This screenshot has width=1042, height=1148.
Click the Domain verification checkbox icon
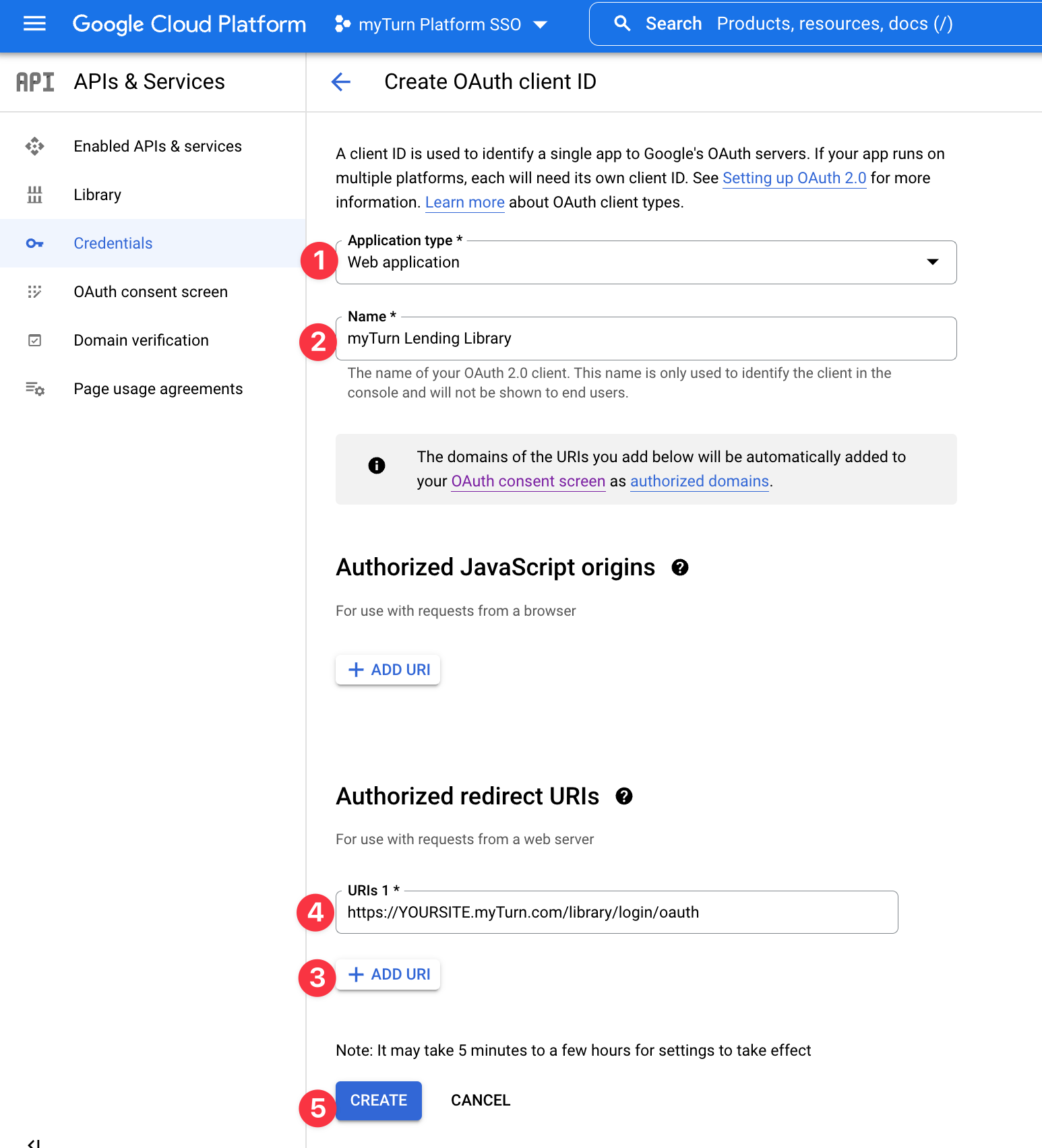pos(34,340)
